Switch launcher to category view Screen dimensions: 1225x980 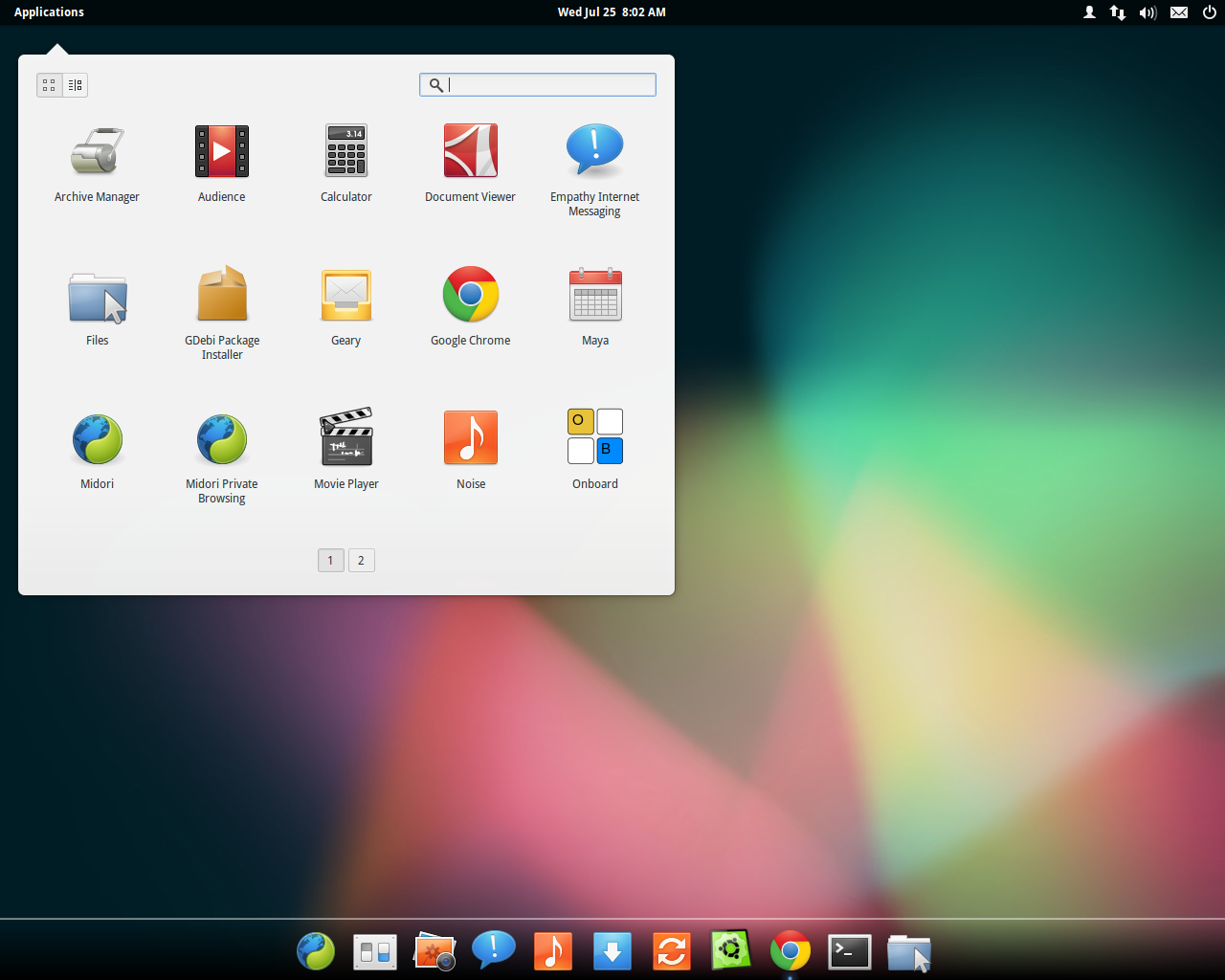click(x=76, y=85)
